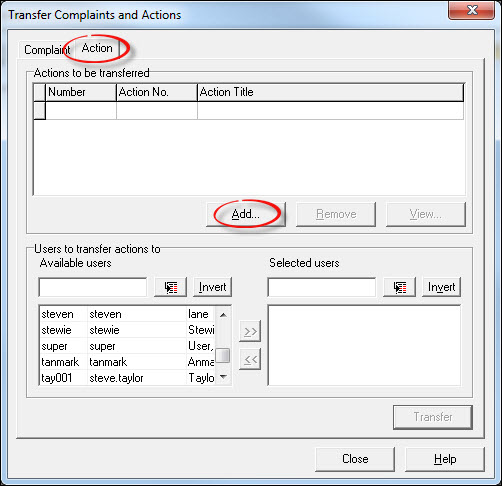Open the Action tab
This screenshot has height=486, width=502.
pos(97,48)
